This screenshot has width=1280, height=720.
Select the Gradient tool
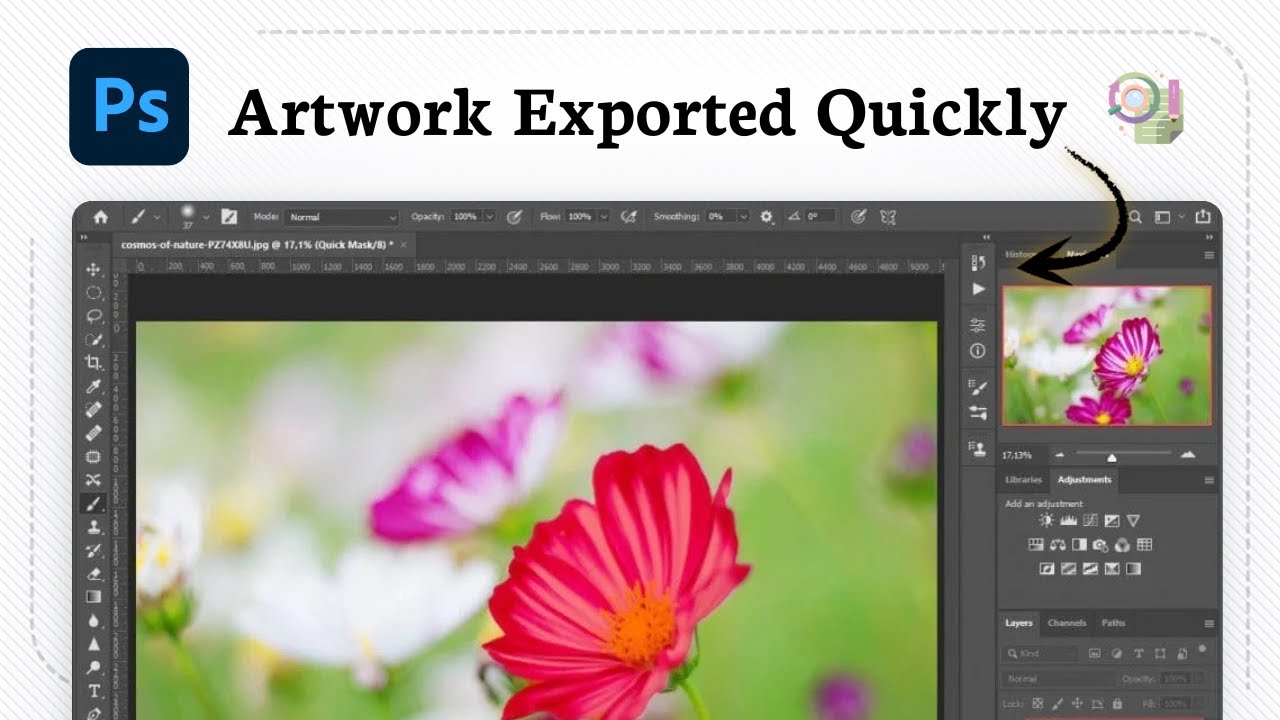click(x=94, y=597)
